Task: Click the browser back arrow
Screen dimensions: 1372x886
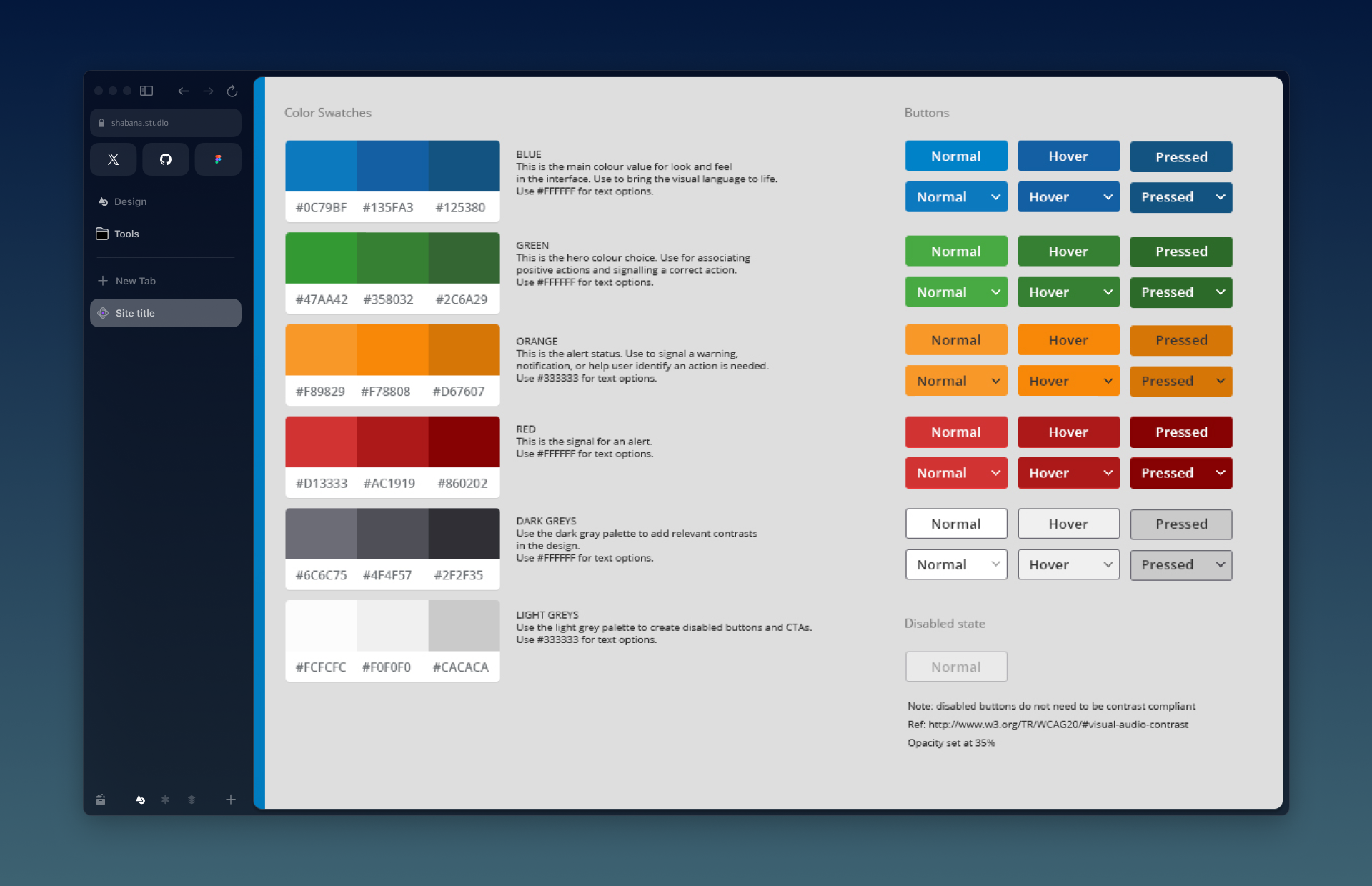Action: click(183, 91)
